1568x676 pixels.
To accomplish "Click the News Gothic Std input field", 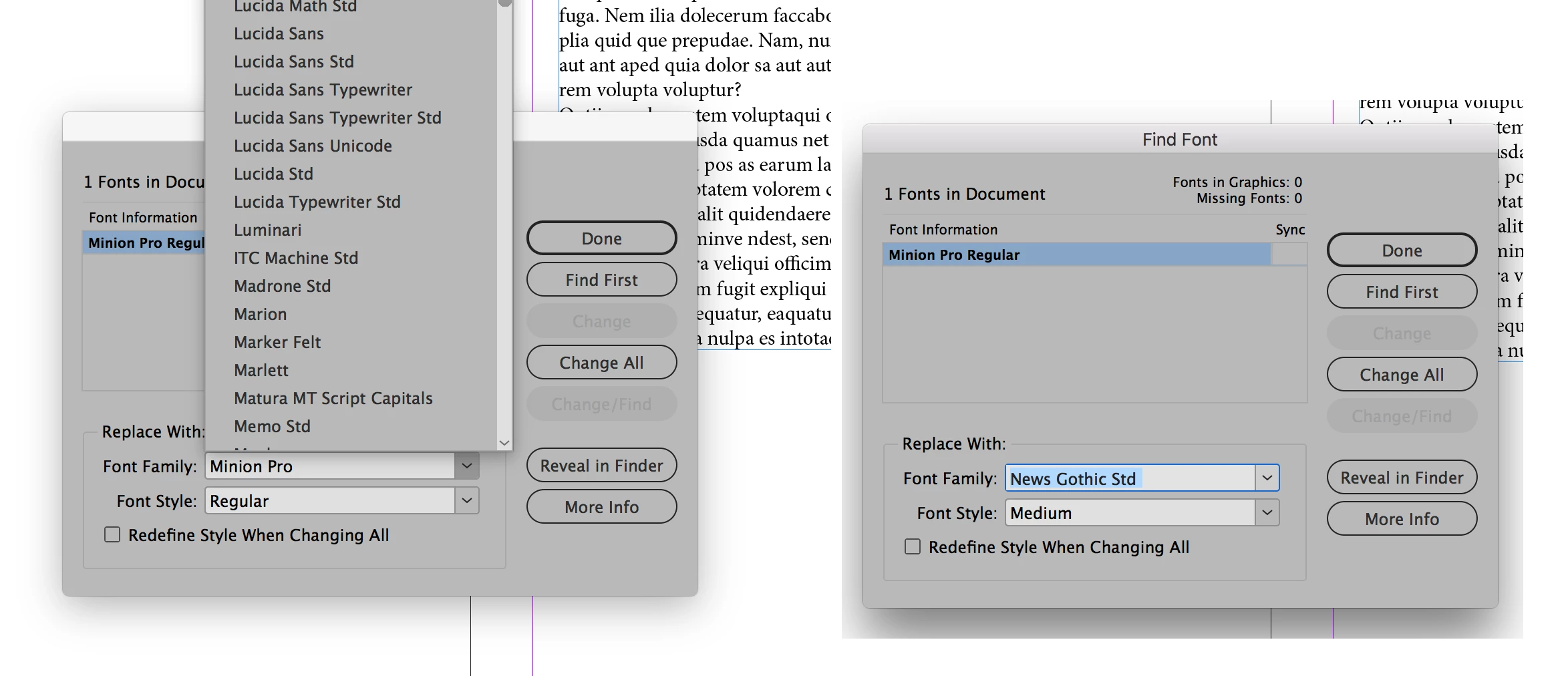I will pyautogui.click(x=1130, y=478).
